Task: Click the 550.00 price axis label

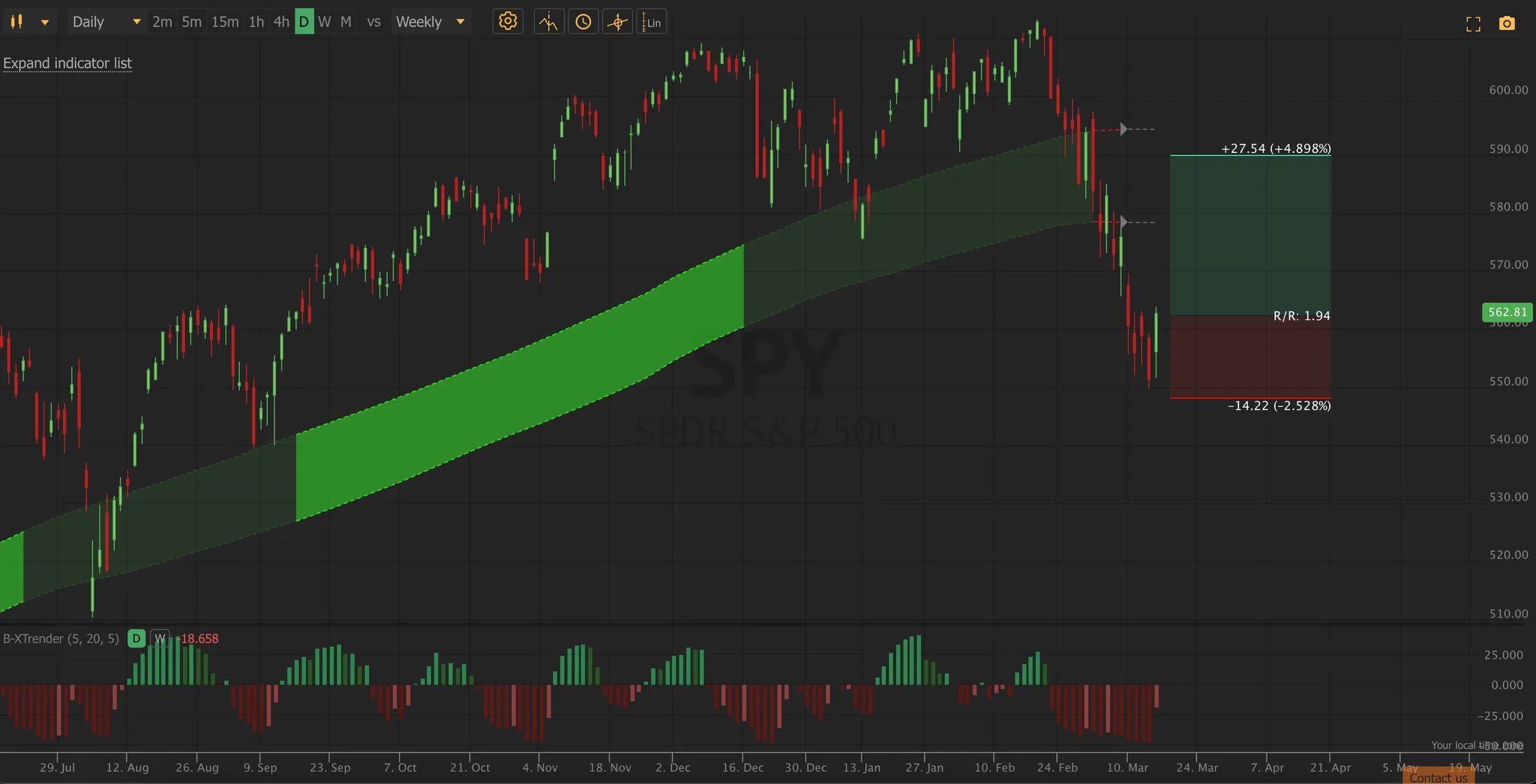Action: click(x=1508, y=381)
